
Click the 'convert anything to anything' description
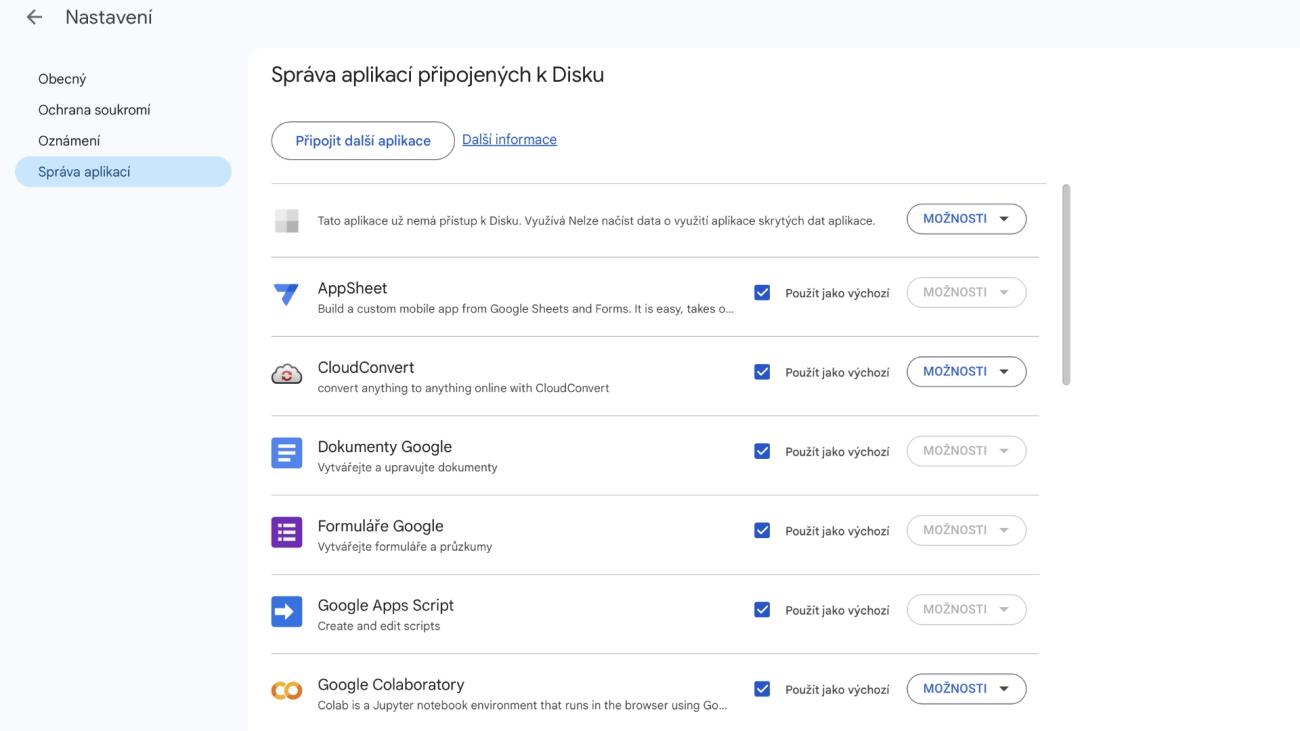click(x=463, y=388)
